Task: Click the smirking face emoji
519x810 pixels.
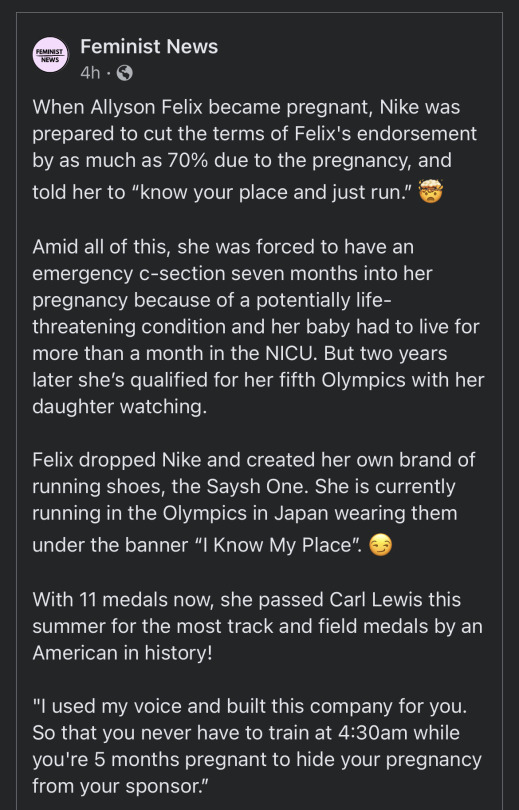Action: tap(380, 545)
